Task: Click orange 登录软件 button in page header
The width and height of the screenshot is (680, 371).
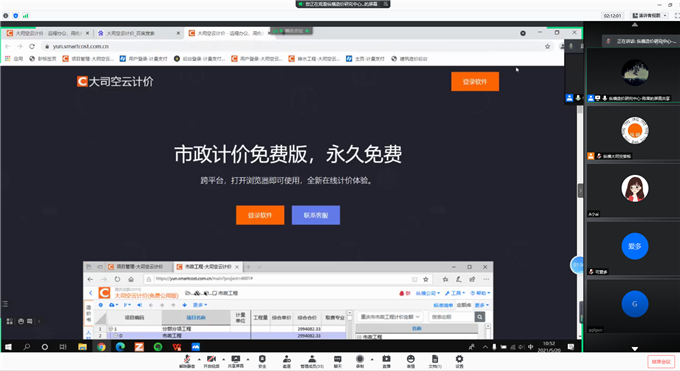Action: tap(475, 82)
